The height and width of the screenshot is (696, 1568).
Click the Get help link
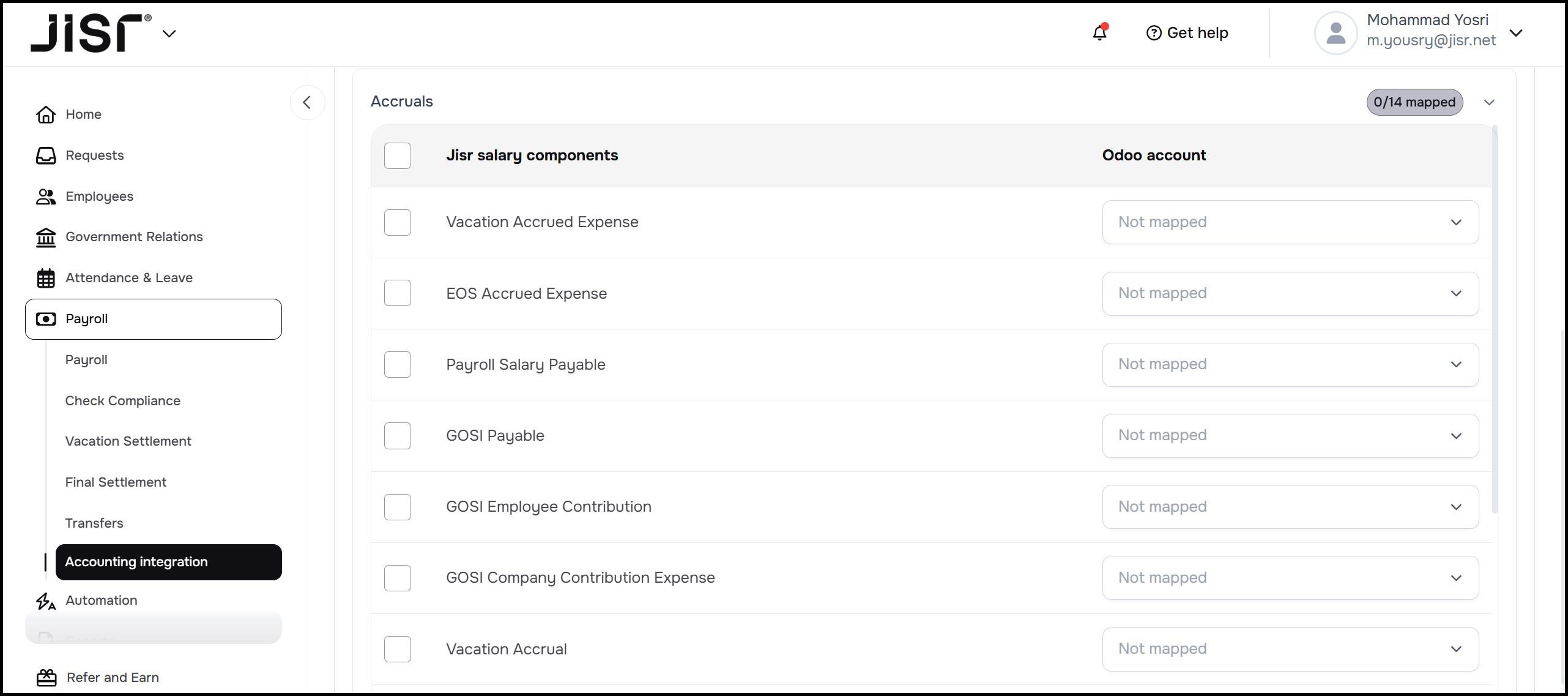[x=1187, y=33]
